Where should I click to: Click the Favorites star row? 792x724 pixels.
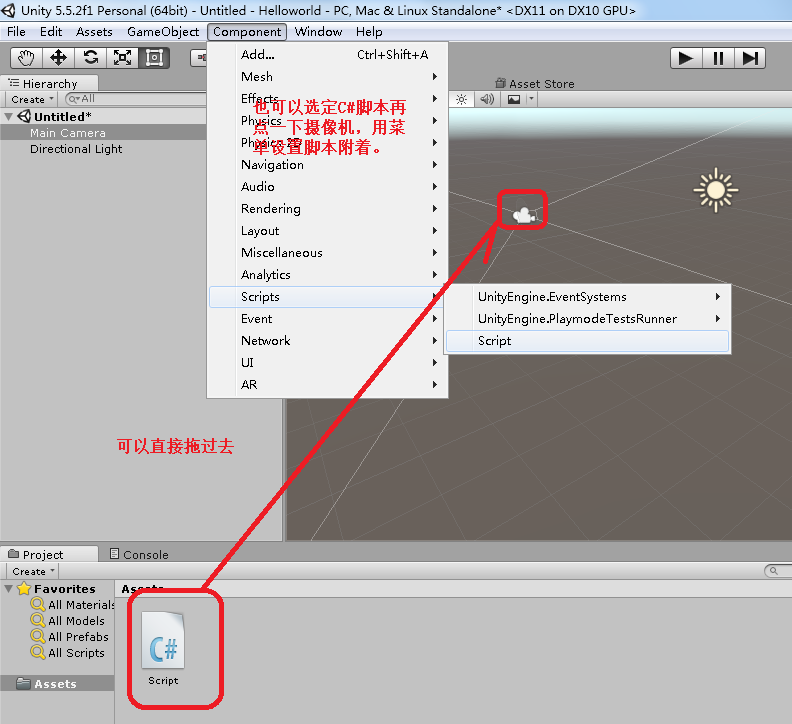(57, 589)
